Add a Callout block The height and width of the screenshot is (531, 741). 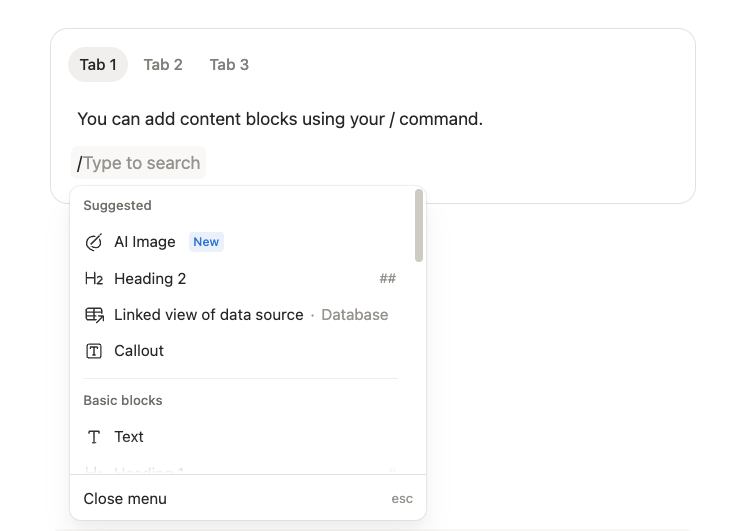click(x=241, y=351)
